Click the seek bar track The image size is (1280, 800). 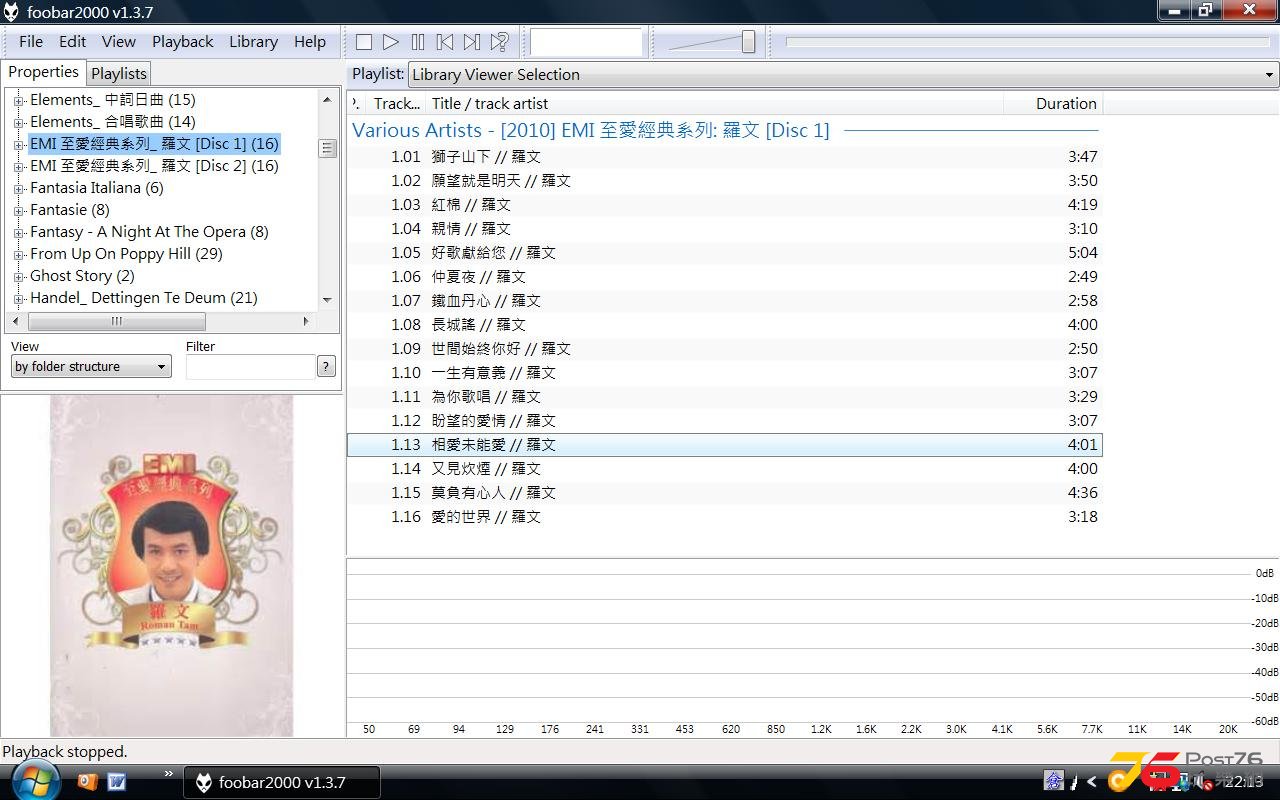(1029, 42)
